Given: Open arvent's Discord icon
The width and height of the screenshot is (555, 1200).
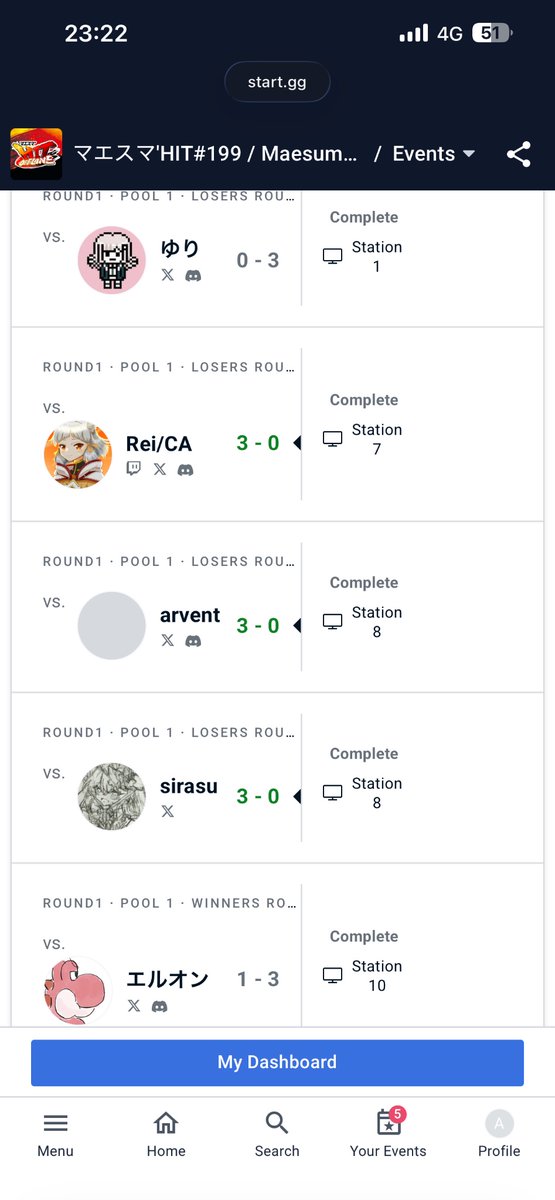Looking at the screenshot, I should click(193, 640).
